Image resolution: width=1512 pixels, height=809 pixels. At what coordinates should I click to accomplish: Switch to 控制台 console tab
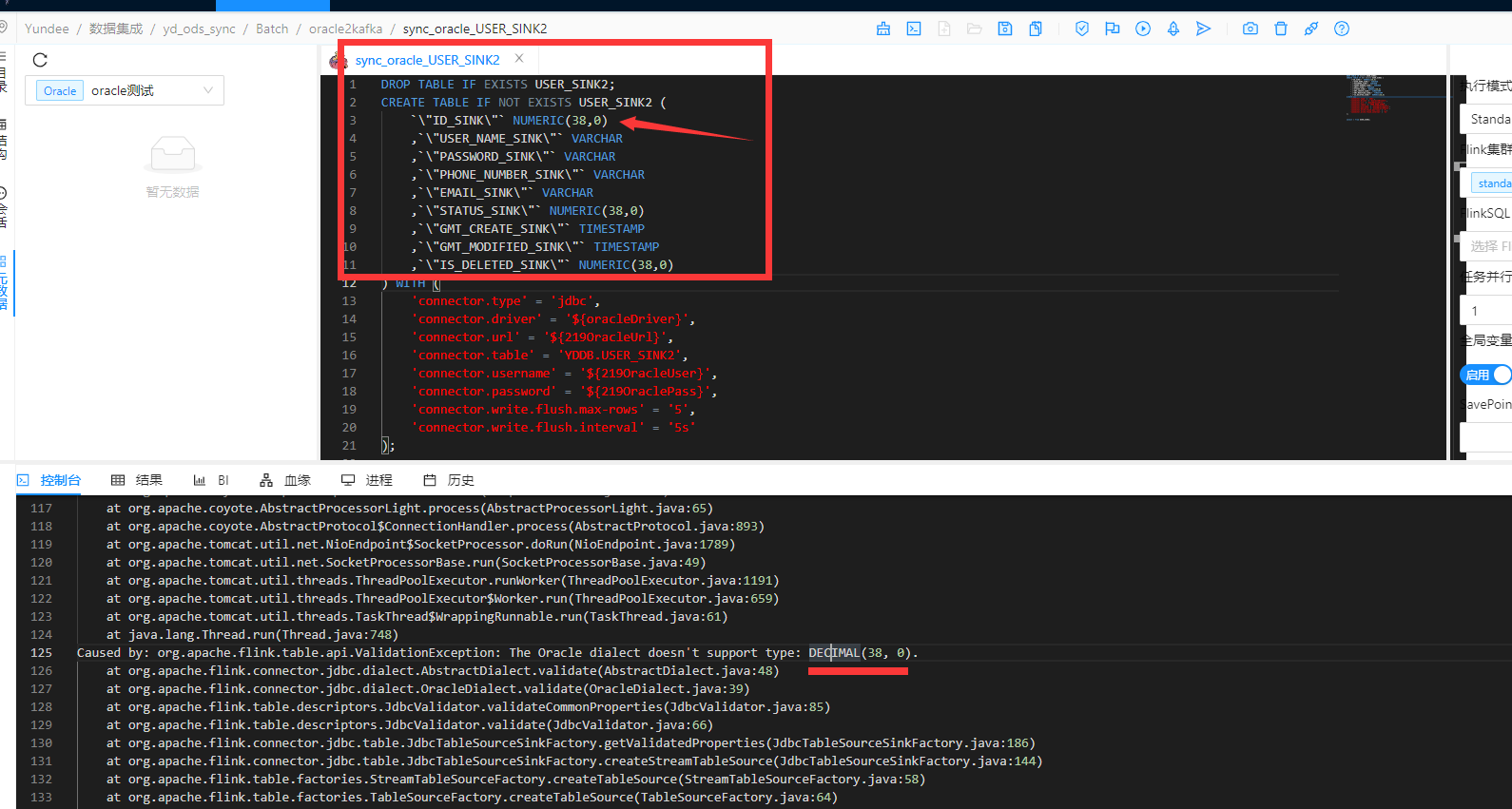tap(49, 480)
